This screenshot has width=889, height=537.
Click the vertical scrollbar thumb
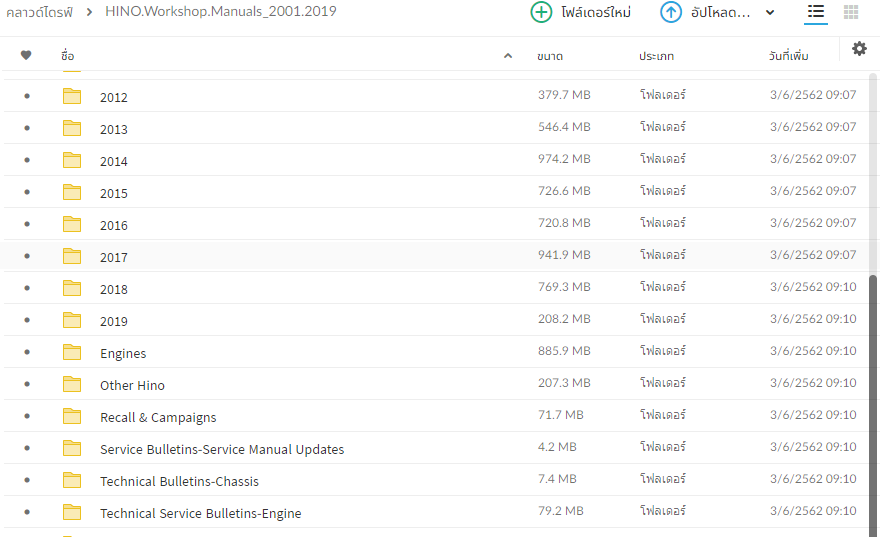[873, 405]
